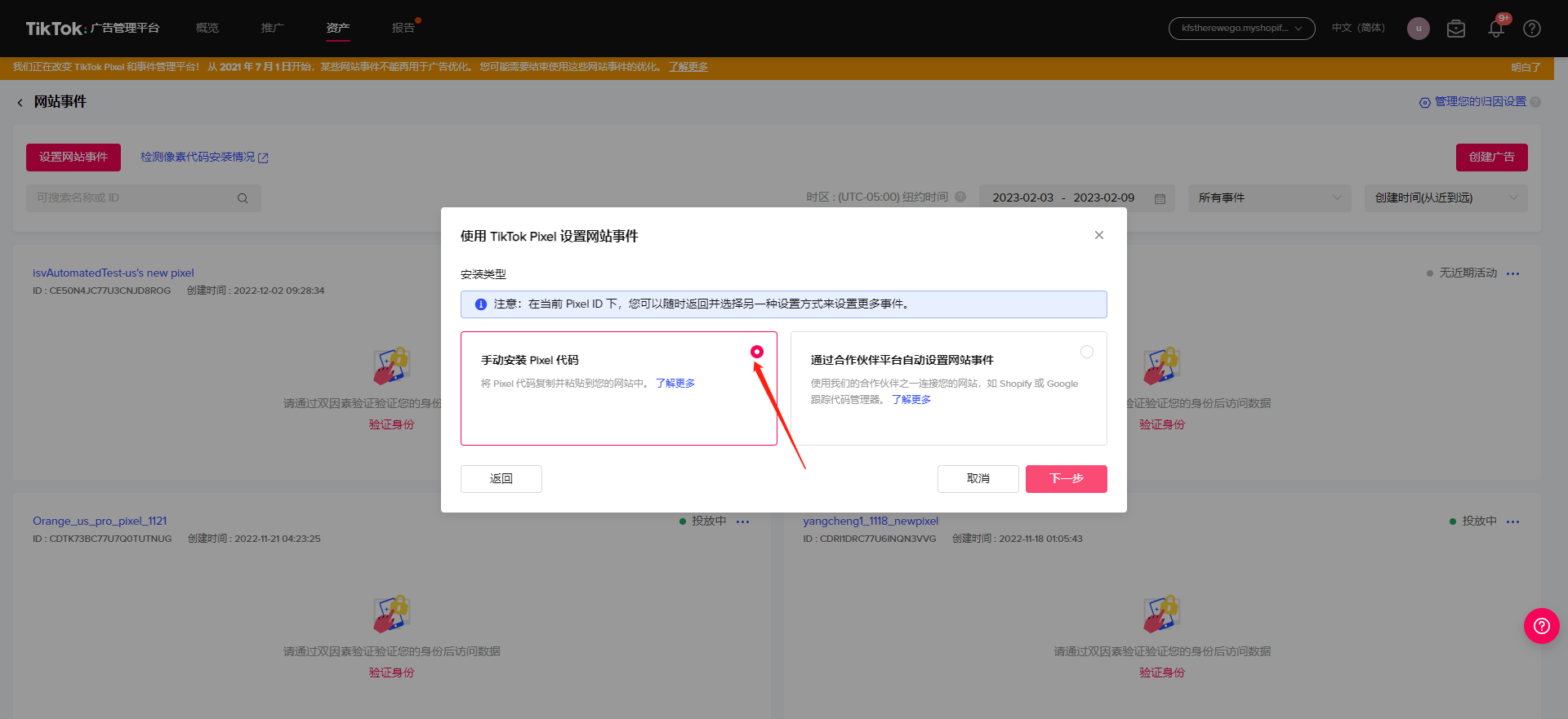Image resolution: width=1568 pixels, height=719 pixels.
Task: Click 验证身份 under isvAutomatedTest pixel
Action: [392, 424]
